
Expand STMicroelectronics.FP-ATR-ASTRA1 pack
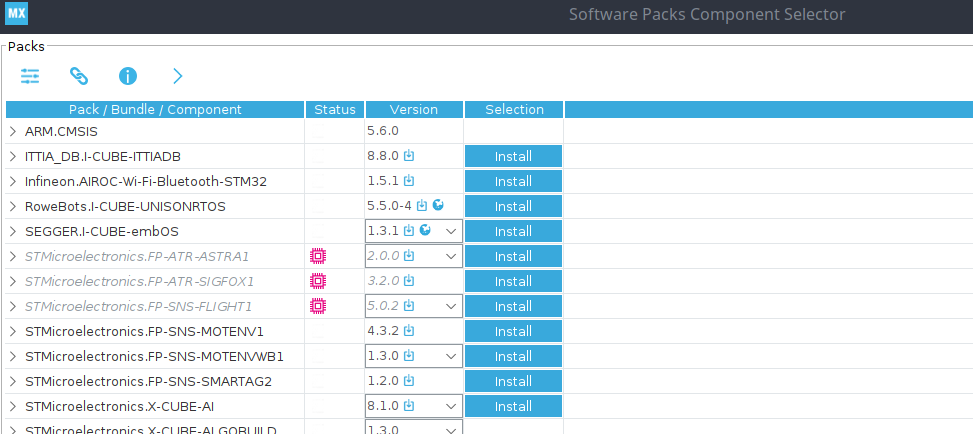[x=12, y=256]
